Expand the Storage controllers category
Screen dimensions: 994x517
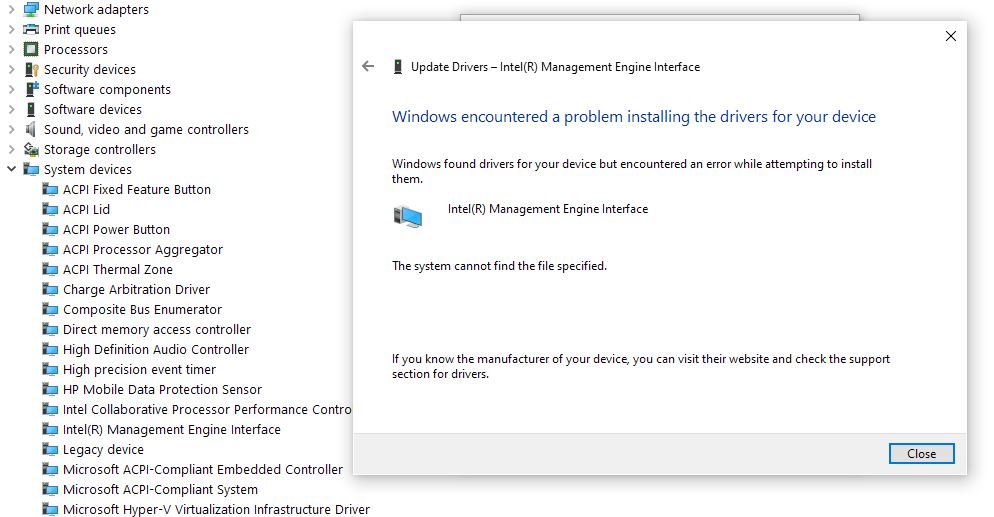11,150
